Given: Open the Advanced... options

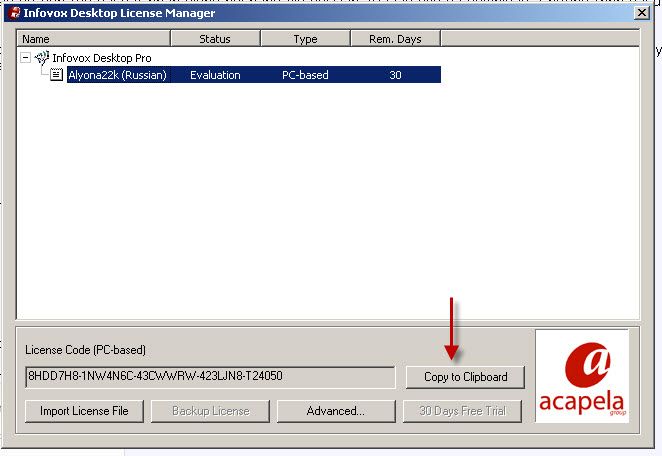Looking at the screenshot, I should tap(335, 411).
